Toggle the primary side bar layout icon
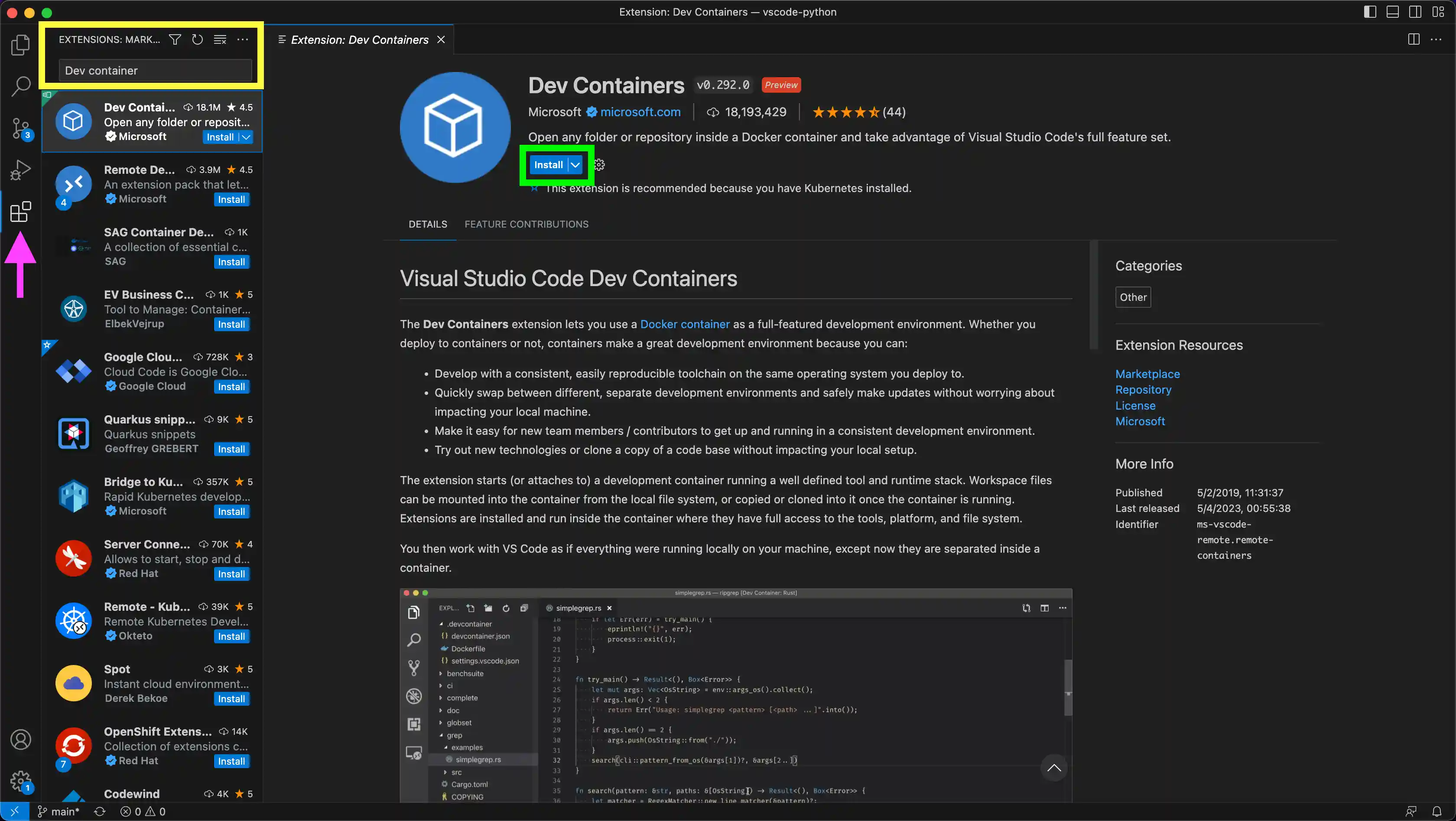 tap(1369, 12)
